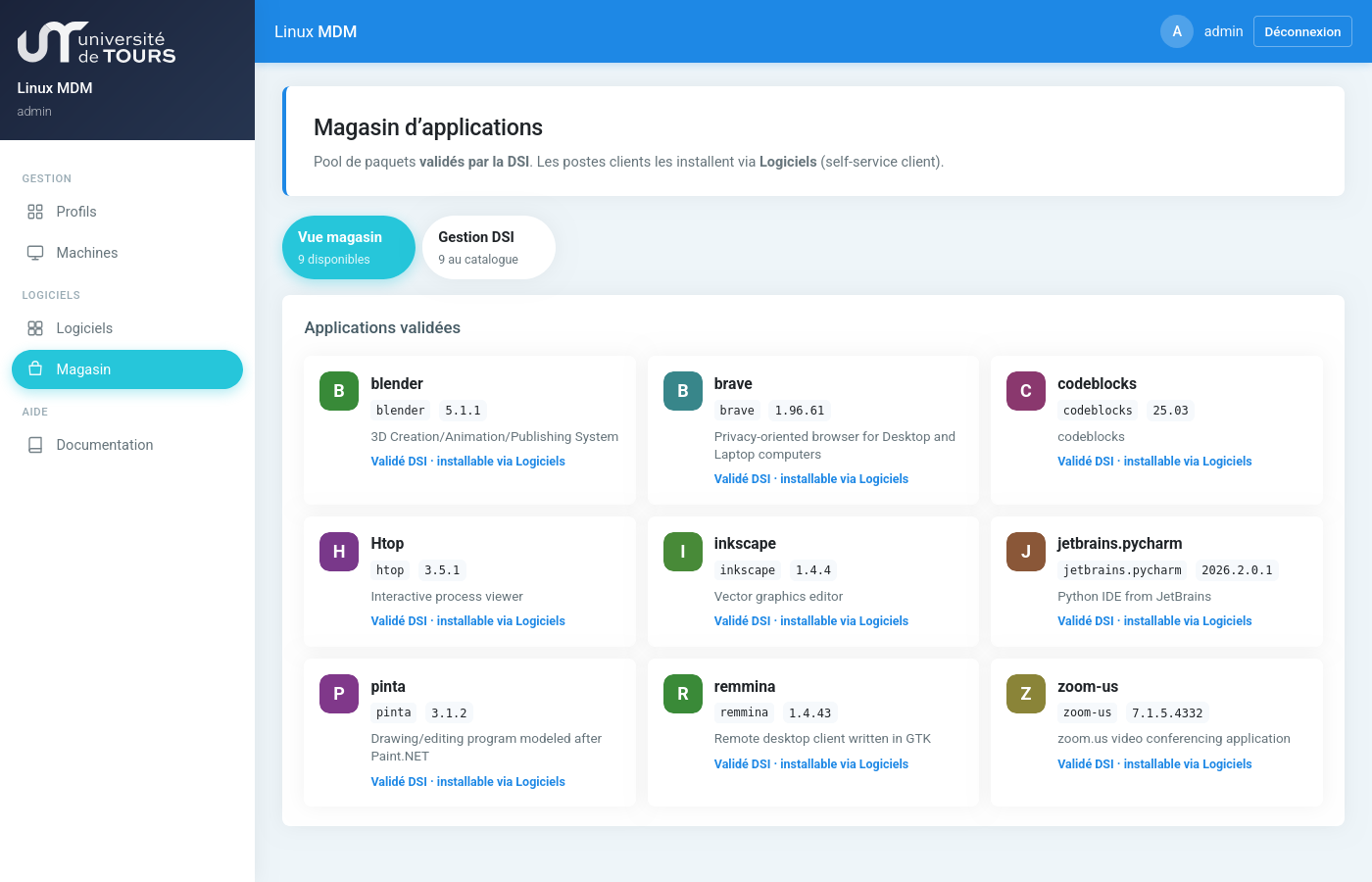Viewport: 1372px width, 882px height.
Task: Open Logiciels in the sidebar menu
Action: pyautogui.click(x=127, y=328)
